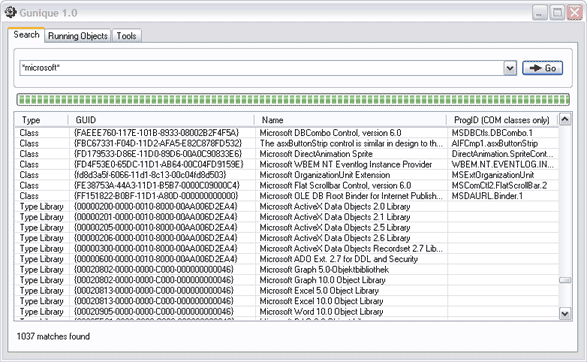Viewport: 587px width, 362px height.
Task: Click GUID starting with {FE38753A-44A3
Action: click(x=156, y=185)
